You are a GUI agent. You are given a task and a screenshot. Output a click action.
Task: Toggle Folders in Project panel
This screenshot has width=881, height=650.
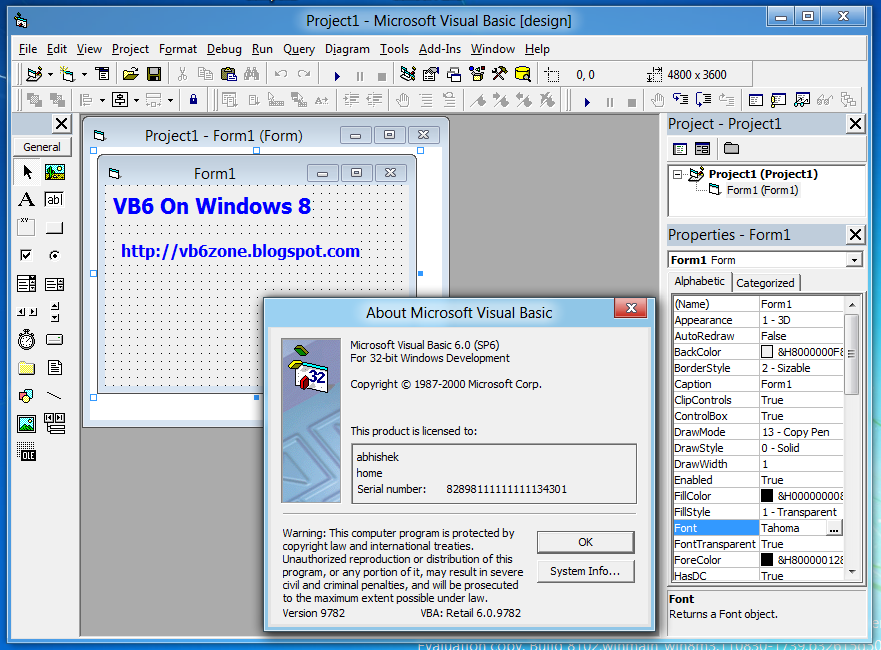click(x=731, y=149)
